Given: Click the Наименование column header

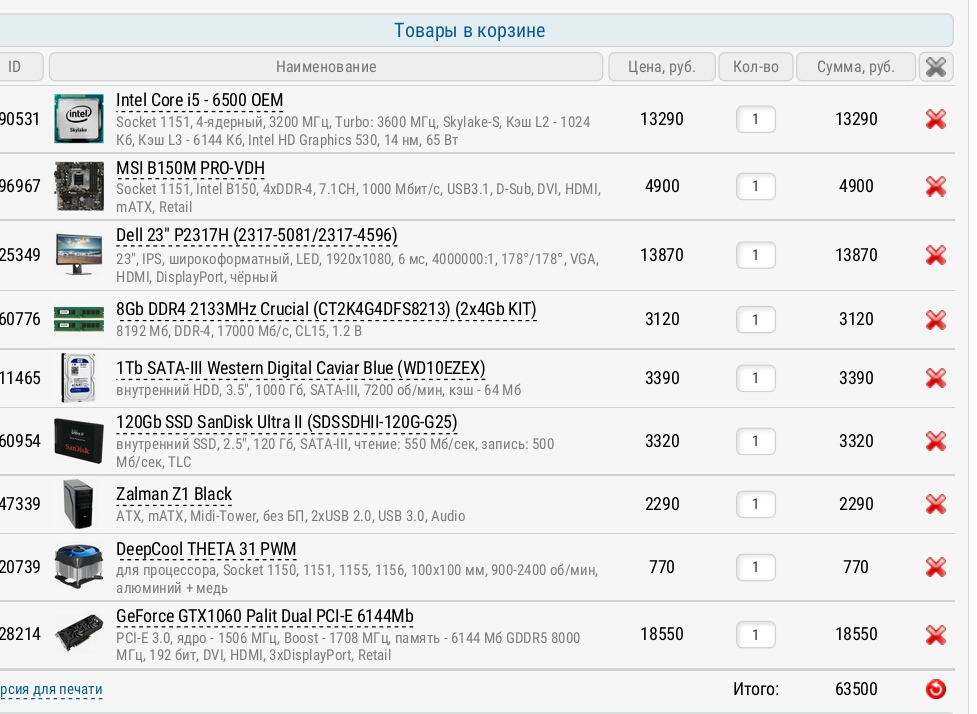Looking at the screenshot, I should (x=326, y=67).
